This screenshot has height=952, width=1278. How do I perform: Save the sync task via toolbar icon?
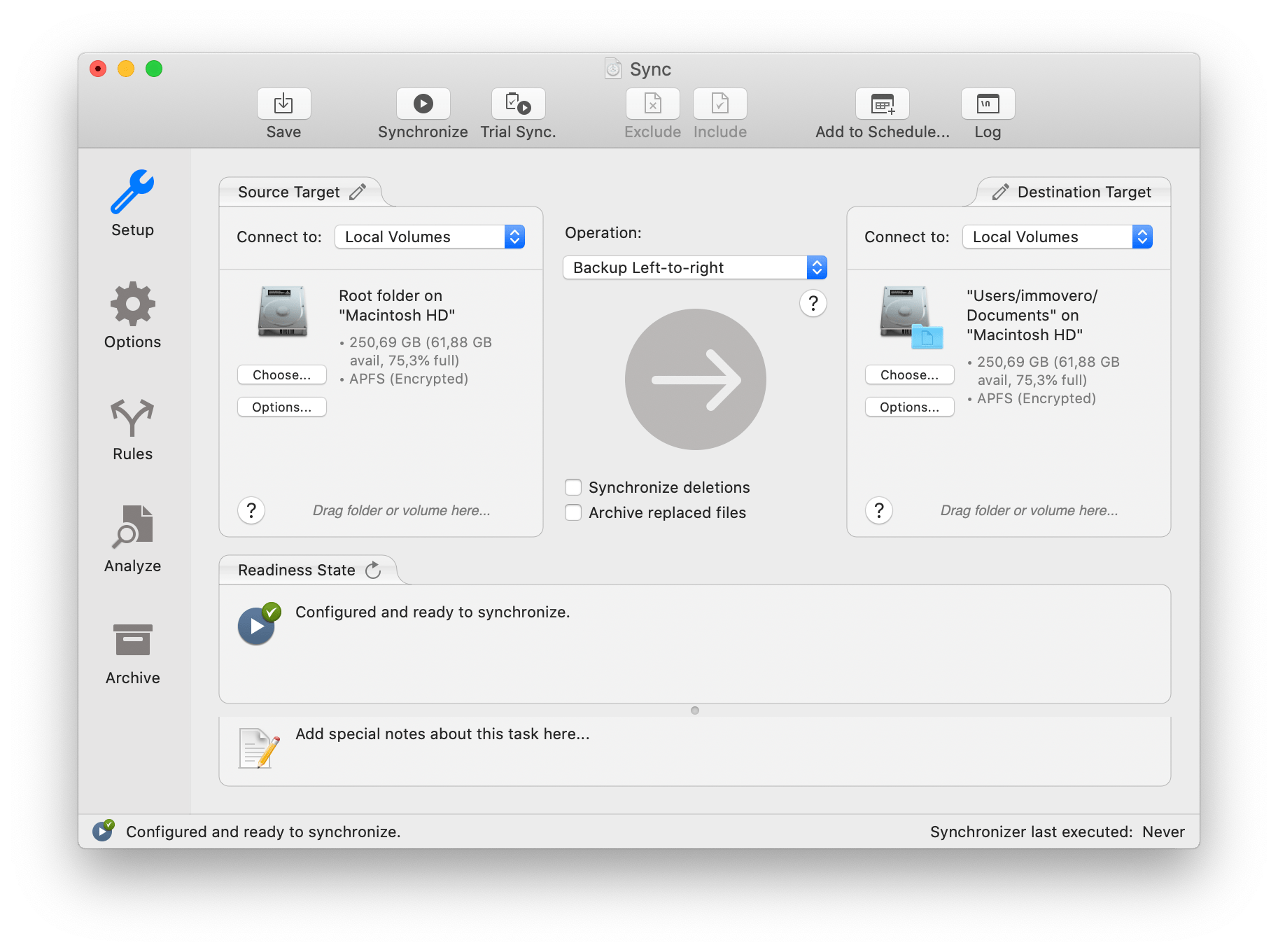[x=283, y=104]
